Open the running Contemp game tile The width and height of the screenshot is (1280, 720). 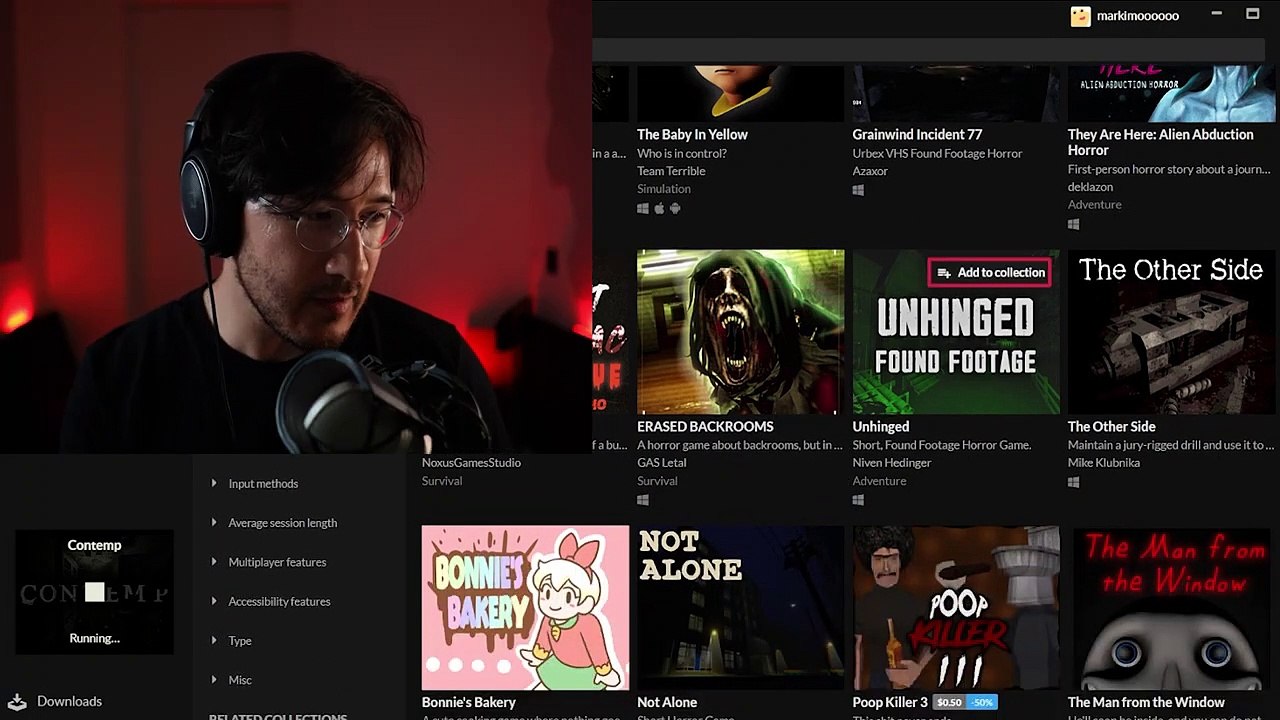click(x=94, y=592)
